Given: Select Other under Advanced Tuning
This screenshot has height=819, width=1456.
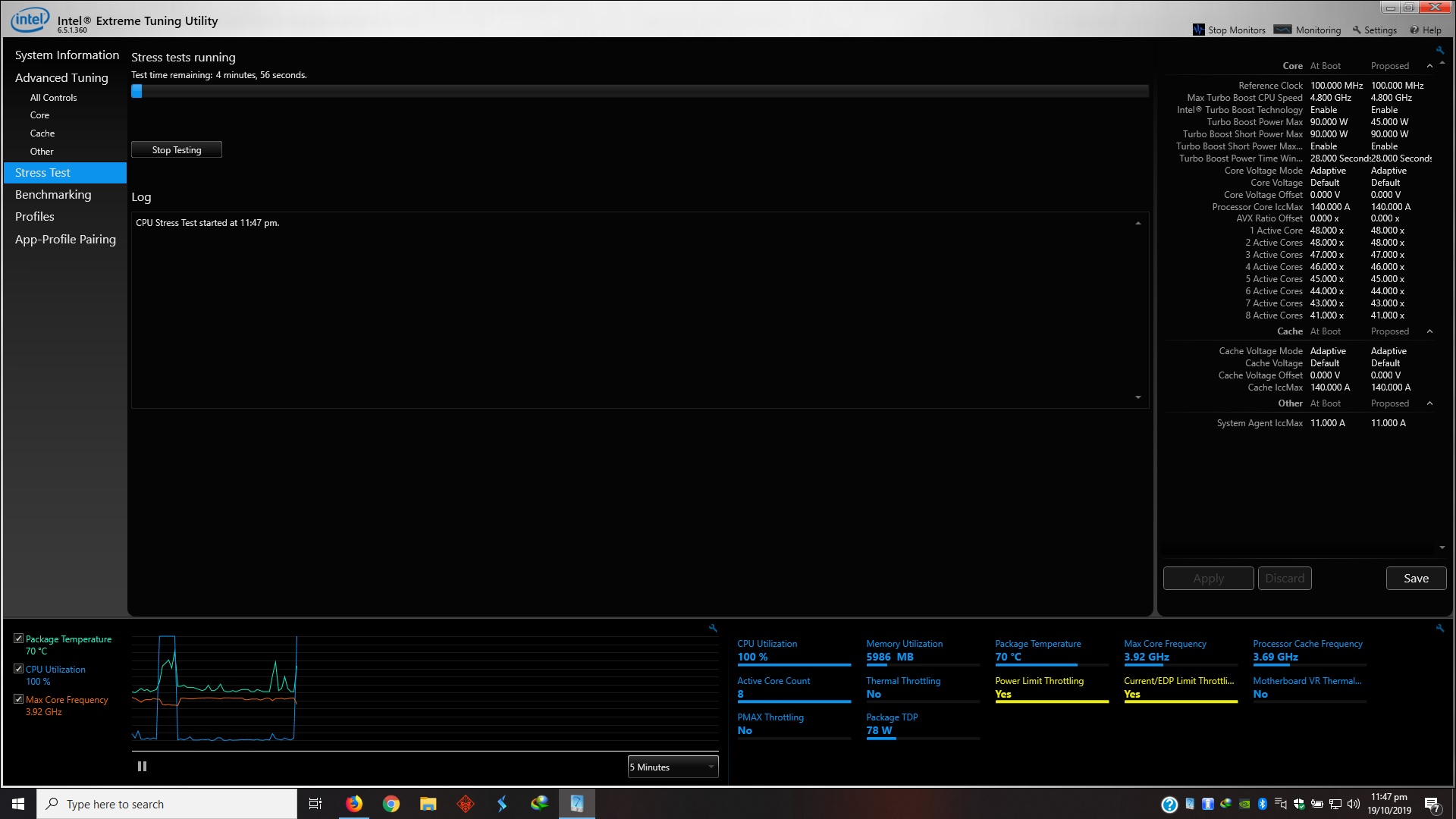Looking at the screenshot, I should 42,152.
